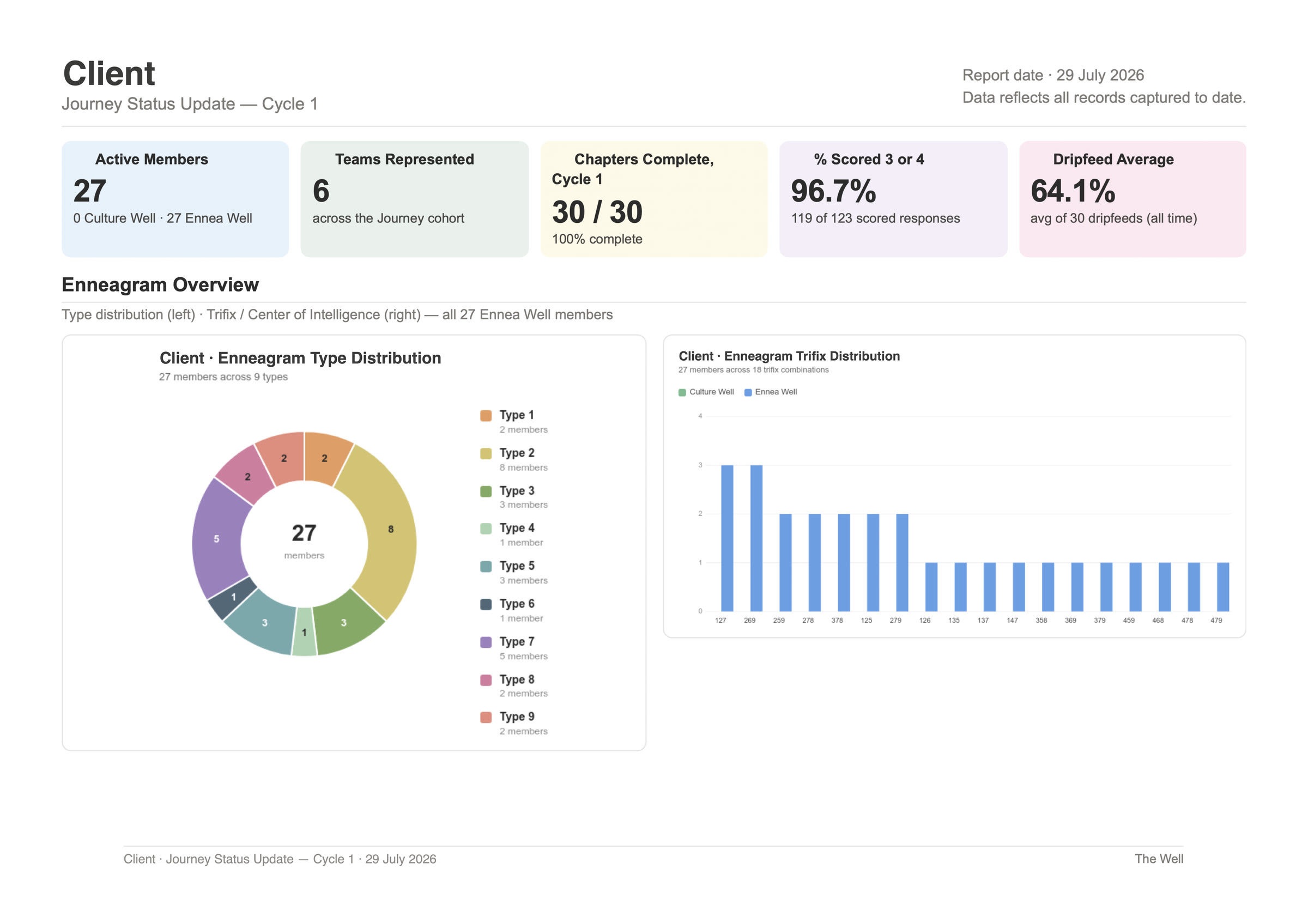Click 'The Well' footer text
The width and height of the screenshot is (1308, 924).
point(1158,859)
